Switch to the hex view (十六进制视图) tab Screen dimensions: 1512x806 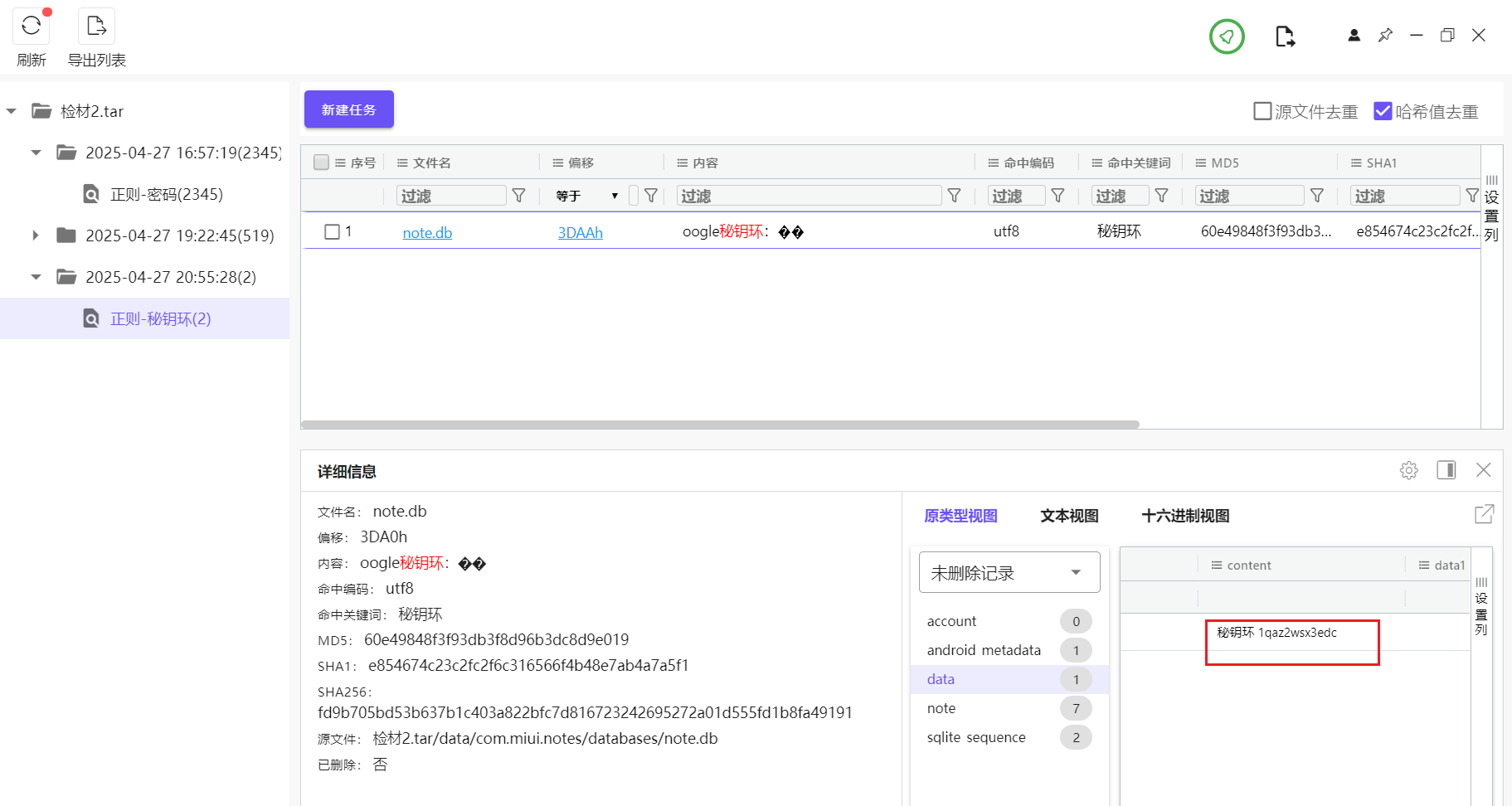1184,516
